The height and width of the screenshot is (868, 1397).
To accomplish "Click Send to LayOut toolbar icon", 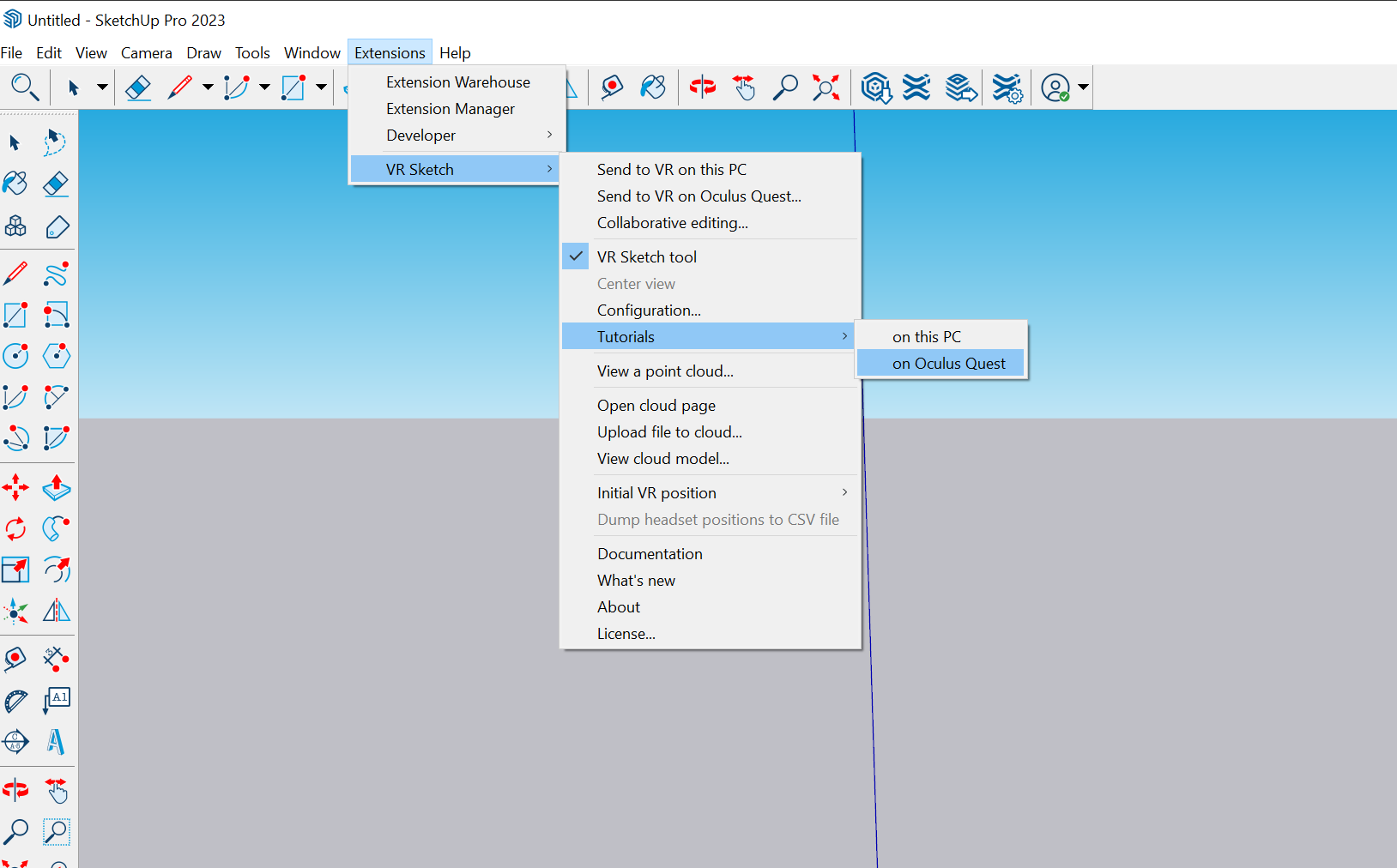I will 961,87.
